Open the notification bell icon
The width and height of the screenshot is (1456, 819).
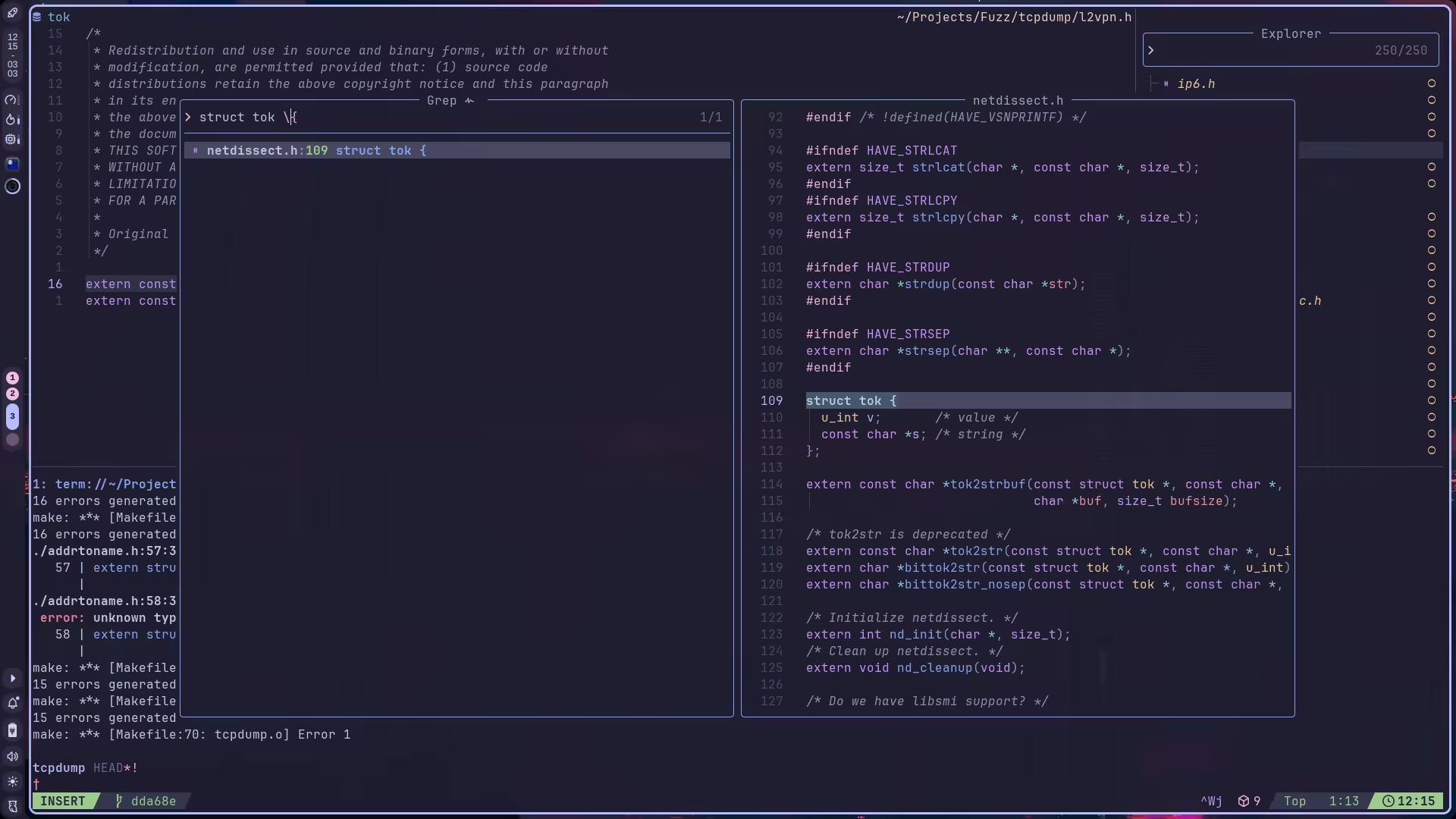click(12, 704)
